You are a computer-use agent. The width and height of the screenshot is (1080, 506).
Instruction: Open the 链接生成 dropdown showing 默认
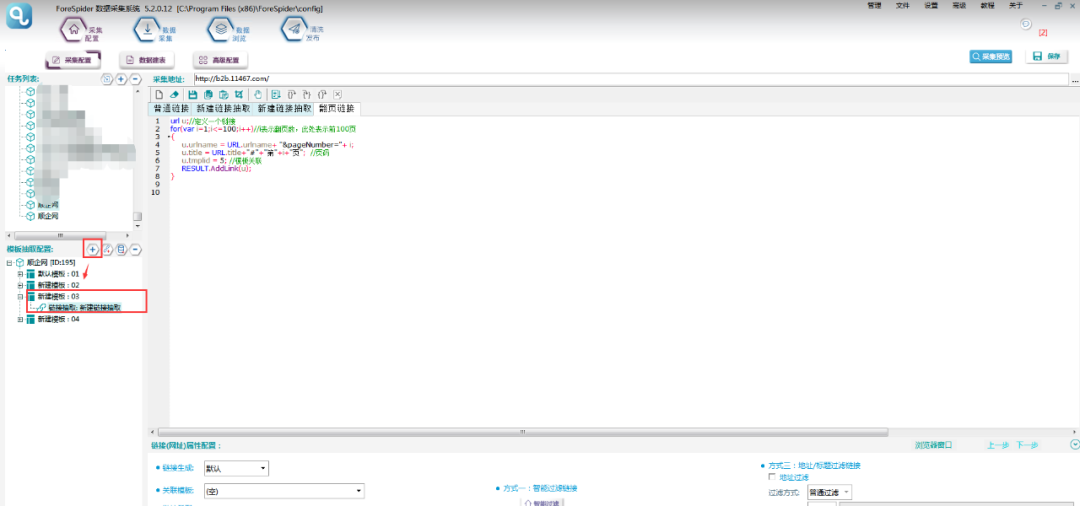pos(236,468)
